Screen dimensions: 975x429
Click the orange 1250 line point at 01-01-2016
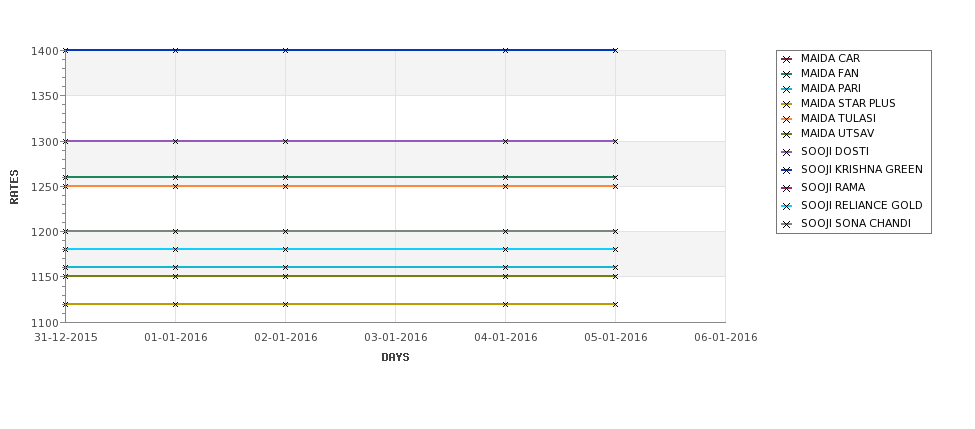click(175, 186)
